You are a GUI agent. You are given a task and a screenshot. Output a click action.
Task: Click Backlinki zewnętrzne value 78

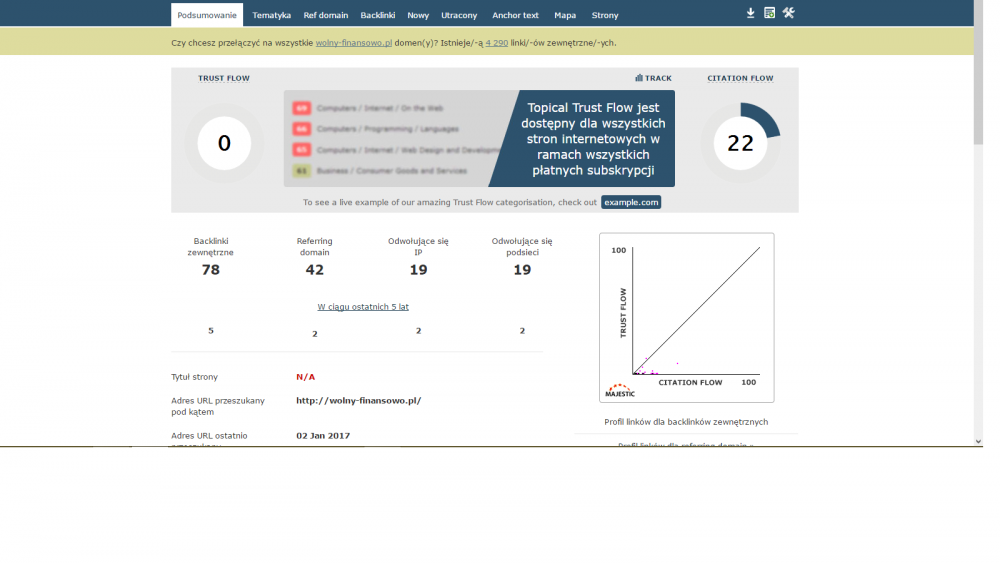pyautogui.click(x=210, y=270)
